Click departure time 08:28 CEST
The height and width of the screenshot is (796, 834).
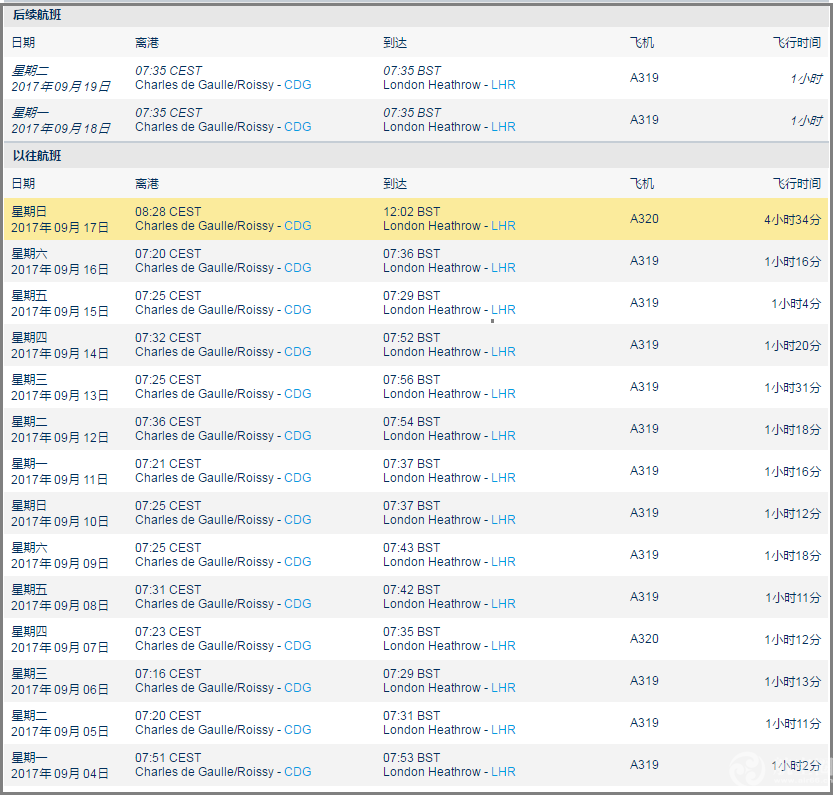pyautogui.click(x=168, y=212)
